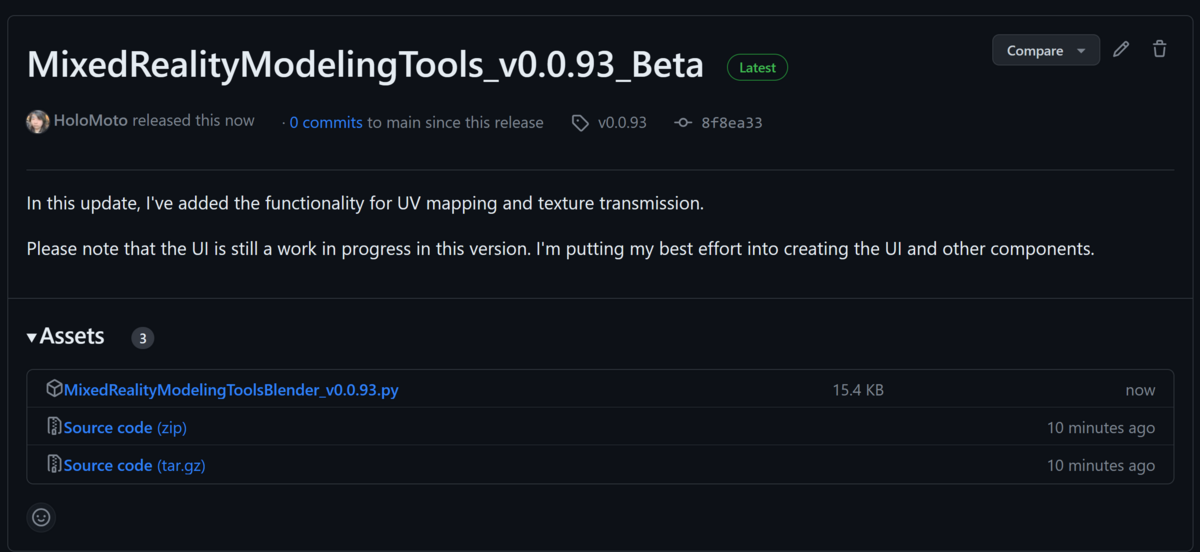
Task: Click the green Latest badge
Action: pos(757,68)
